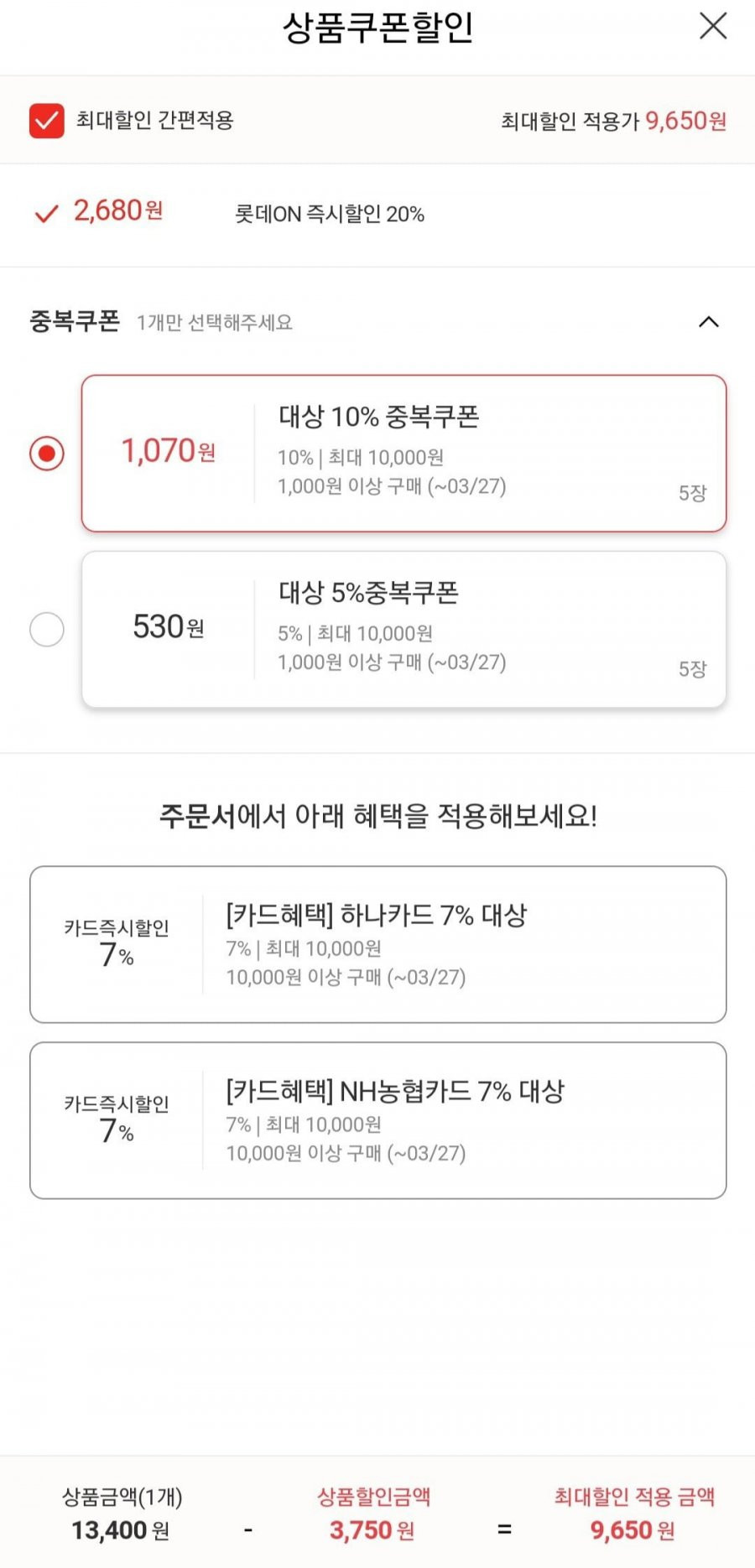The height and width of the screenshot is (1568, 755).
Task: Collapse the 중복쿠폰 section chevron
Action: click(x=709, y=322)
